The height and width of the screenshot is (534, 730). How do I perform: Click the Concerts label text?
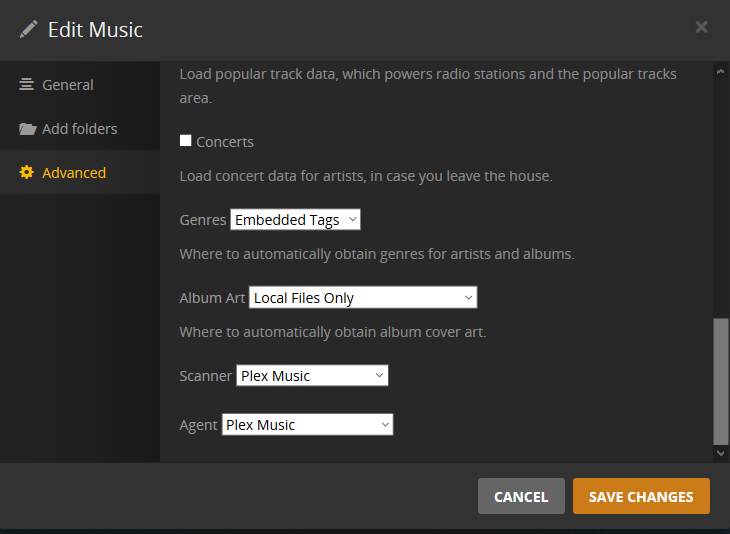point(225,142)
